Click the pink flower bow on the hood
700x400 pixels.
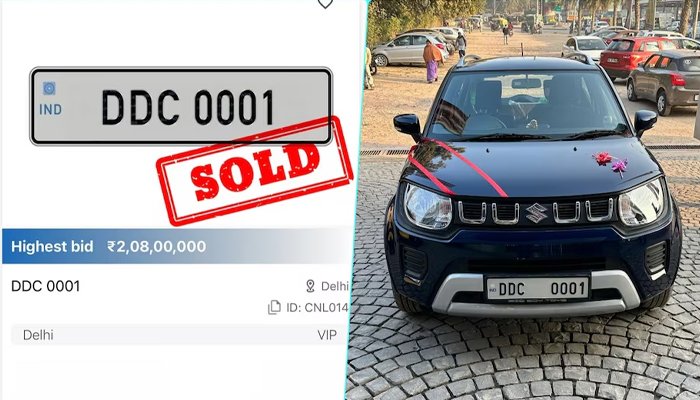click(x=611, y=163)
